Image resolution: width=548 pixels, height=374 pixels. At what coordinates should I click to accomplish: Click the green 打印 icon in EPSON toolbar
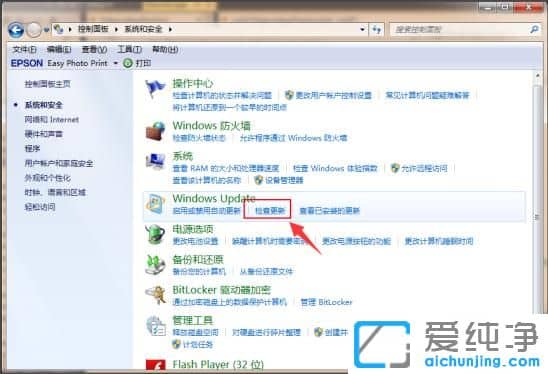click(128, 63)
